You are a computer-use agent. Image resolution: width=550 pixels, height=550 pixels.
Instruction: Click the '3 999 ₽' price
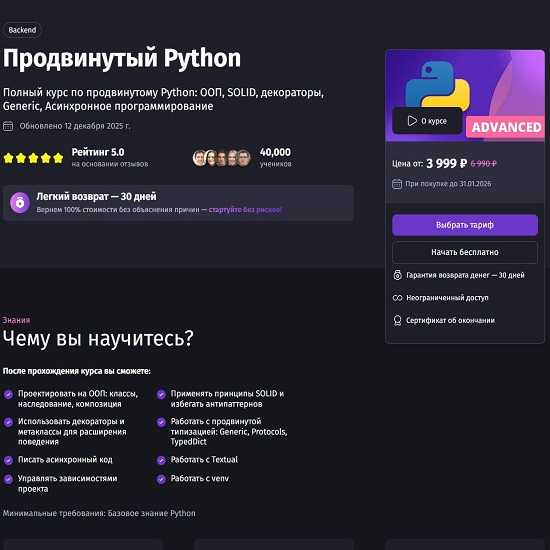pos(447,163)
